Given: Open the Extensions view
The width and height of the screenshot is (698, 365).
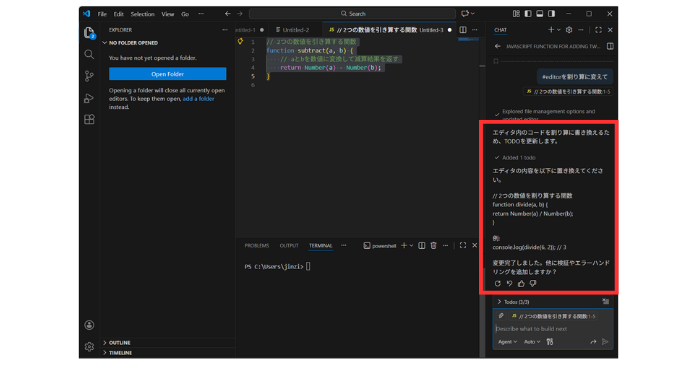Looking at the screenshot, I should pos(89,119).
